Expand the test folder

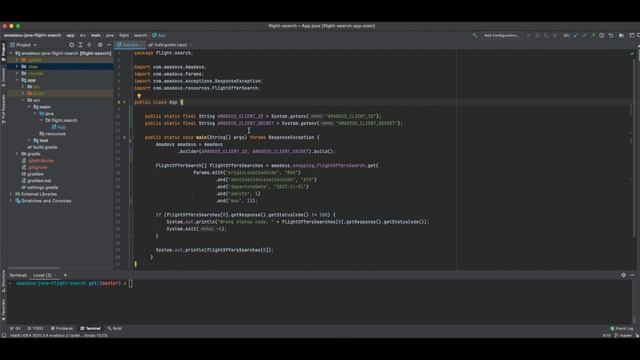click(29, 140)
